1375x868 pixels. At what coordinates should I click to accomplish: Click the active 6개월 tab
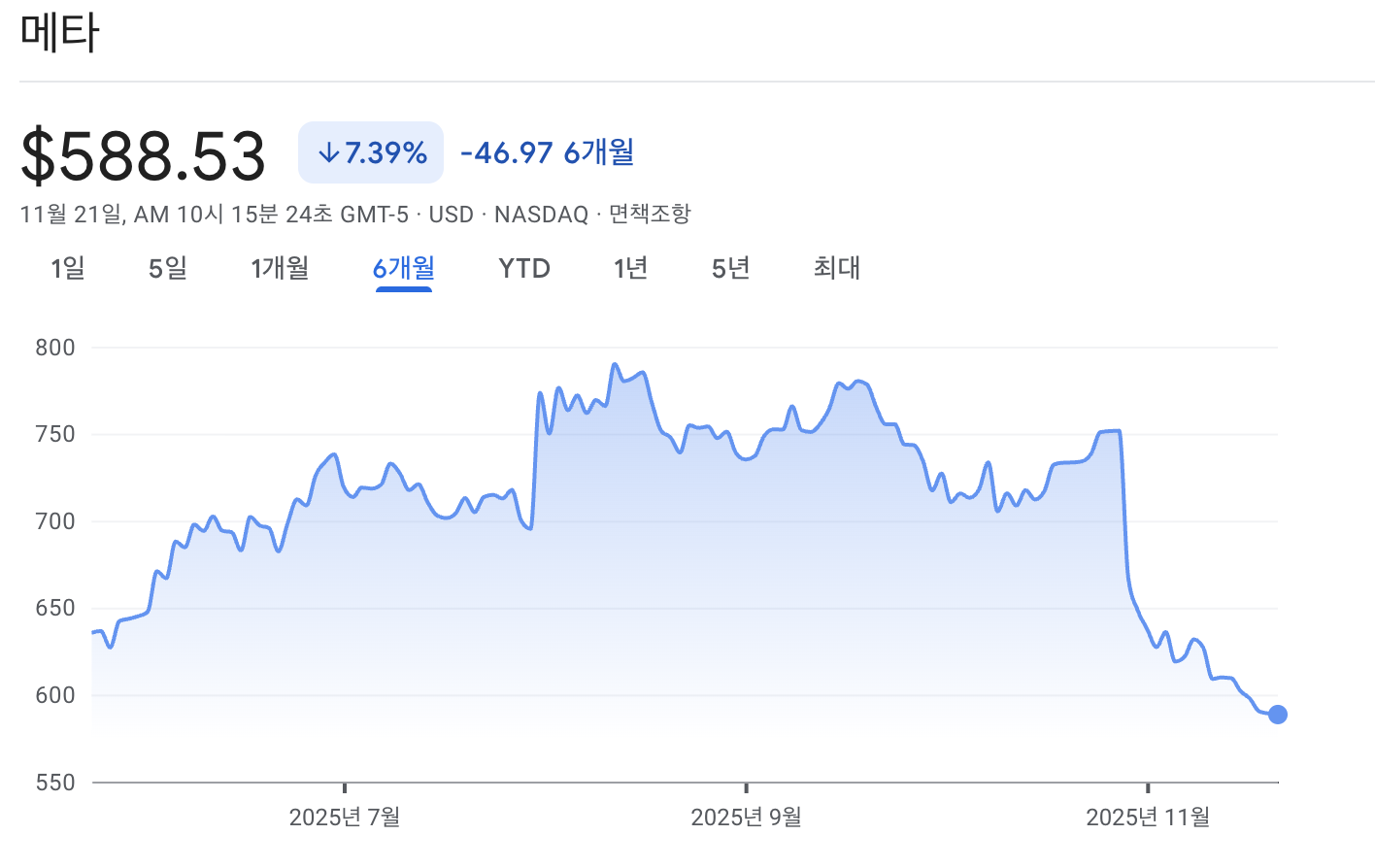[x=404, y=268]
